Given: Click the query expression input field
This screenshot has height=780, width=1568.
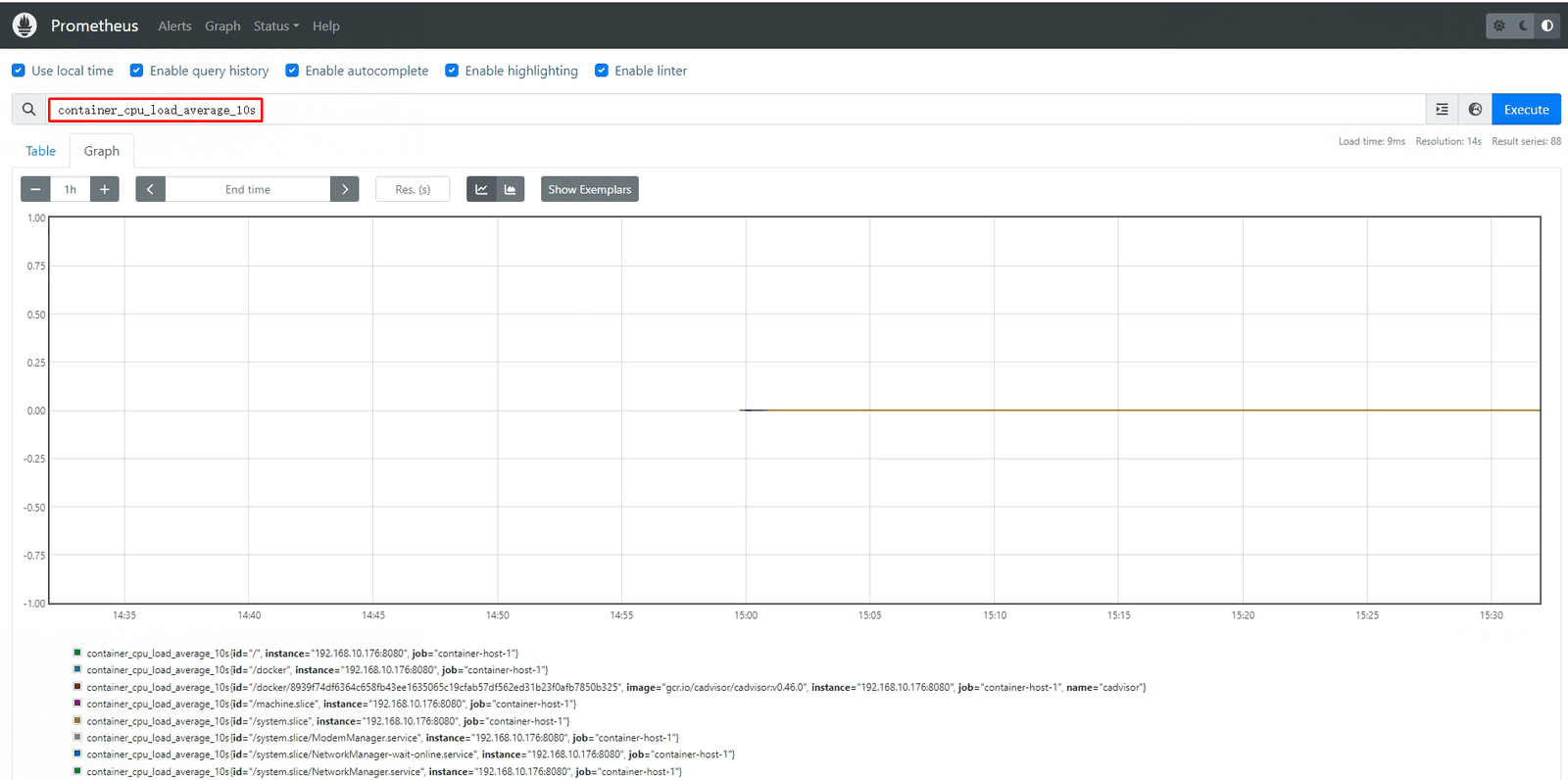Looking at the screenshot, I should coord(735,110).
